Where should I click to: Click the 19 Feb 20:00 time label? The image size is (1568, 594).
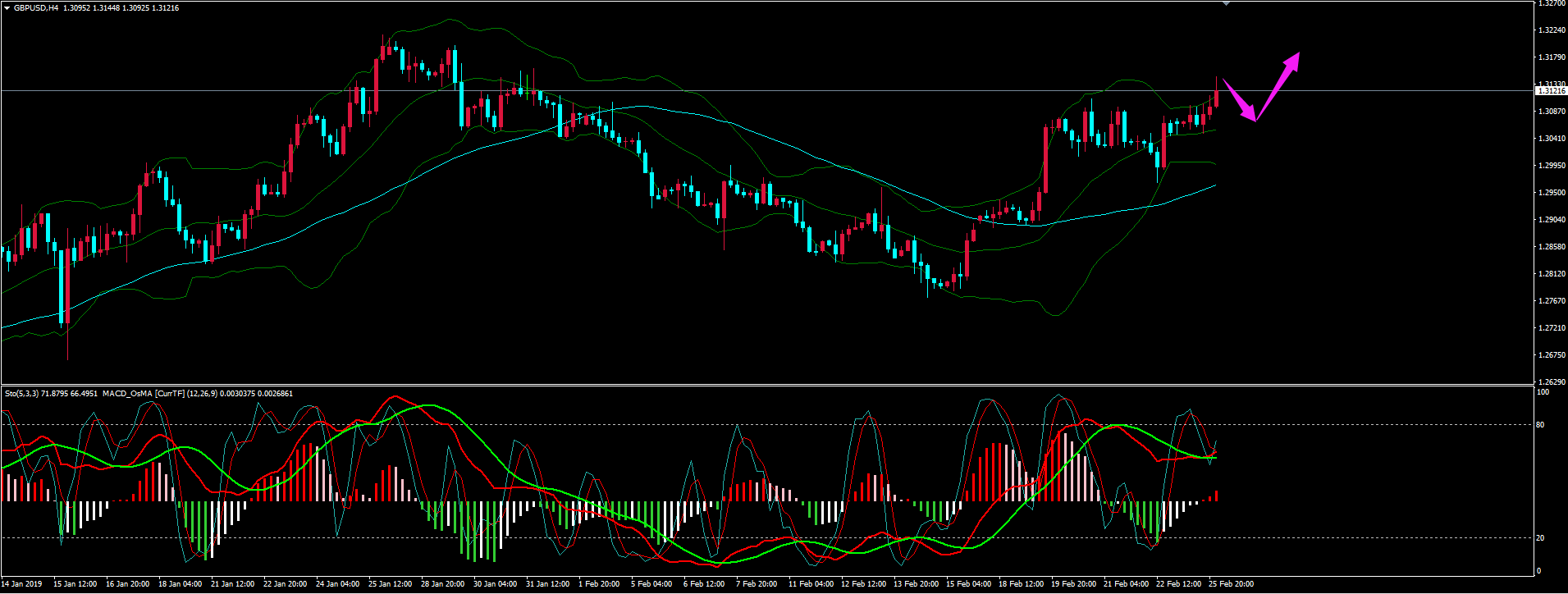(1073, 584)
